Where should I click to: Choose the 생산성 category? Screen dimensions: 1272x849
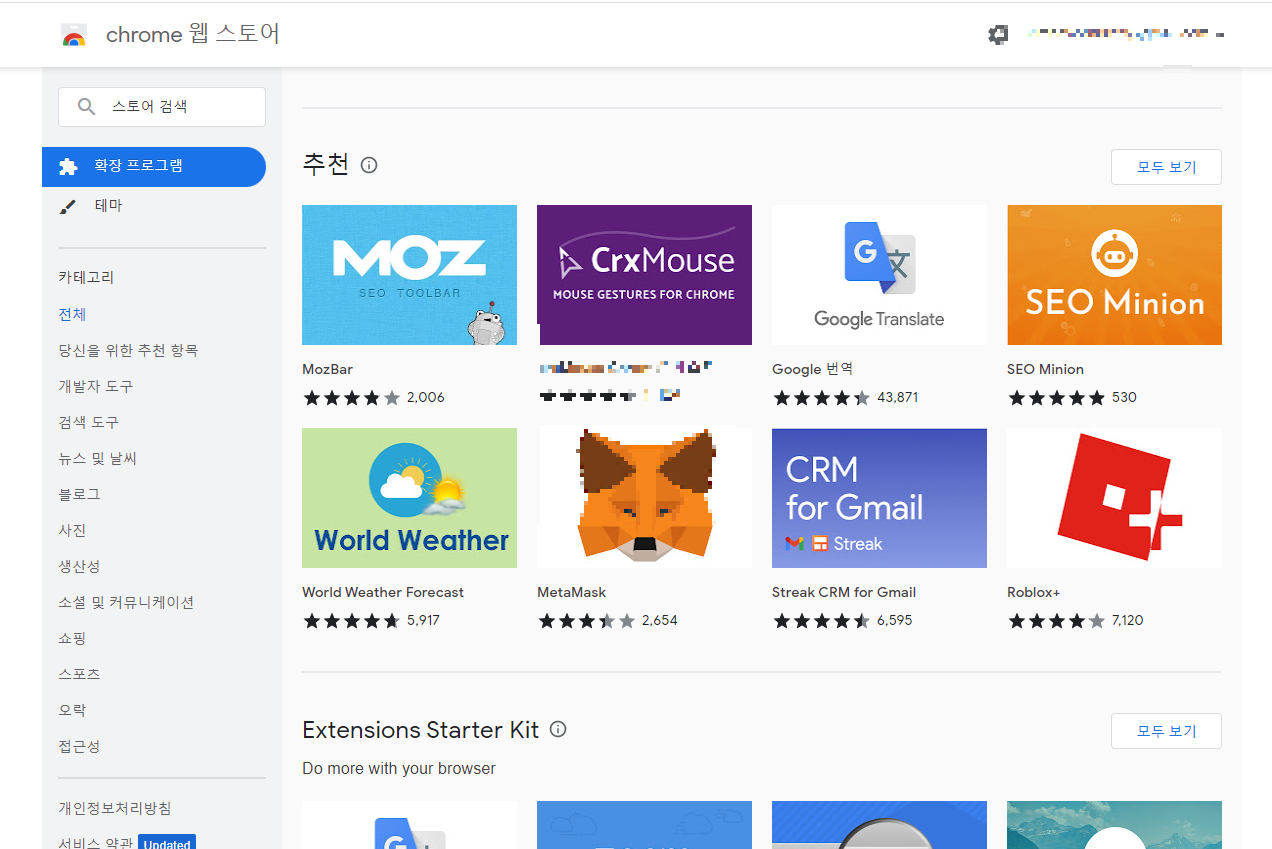click(x=79, y=566)
